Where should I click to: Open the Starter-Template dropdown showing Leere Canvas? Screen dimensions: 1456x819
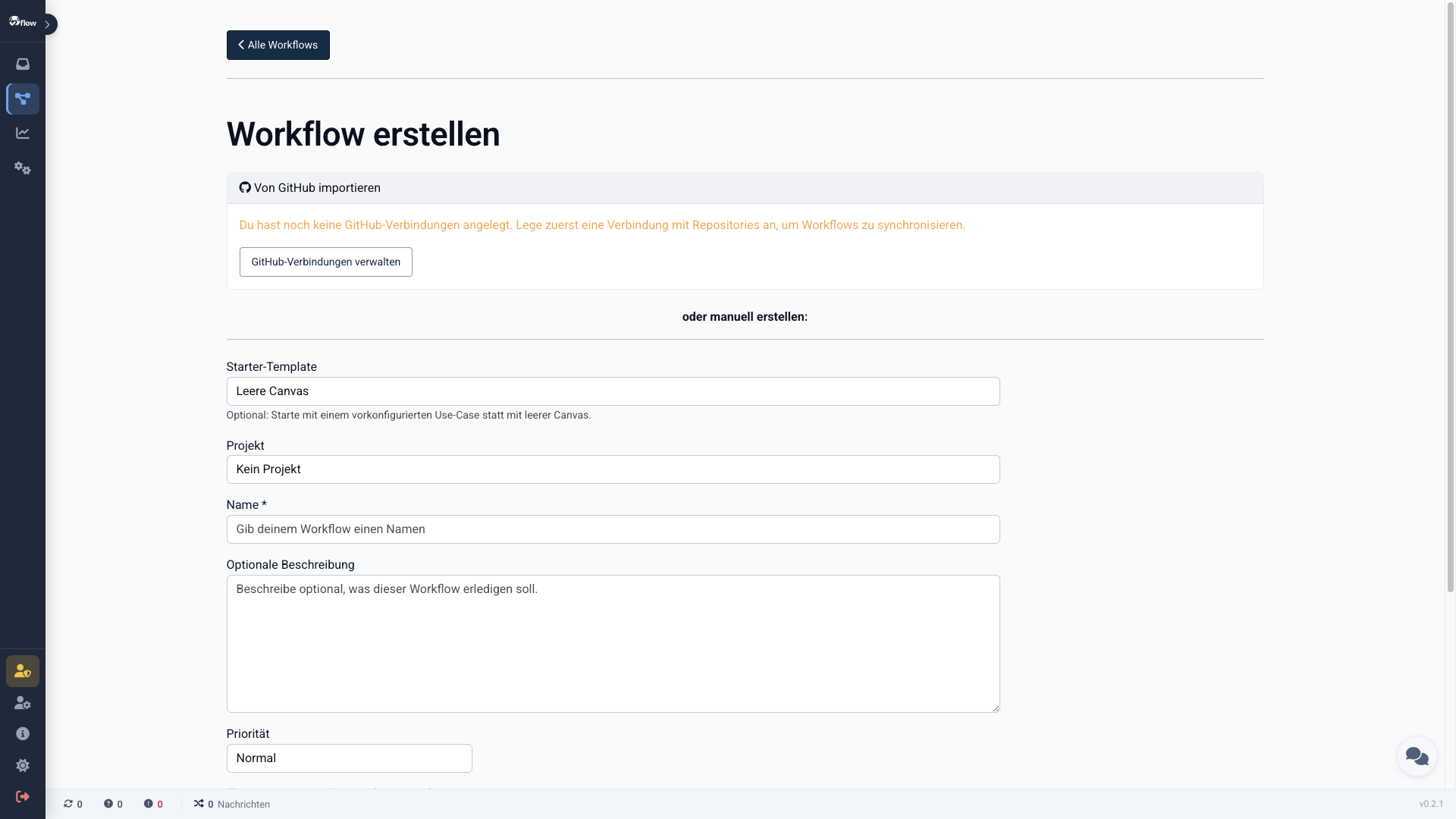click(x=613, y=391)
